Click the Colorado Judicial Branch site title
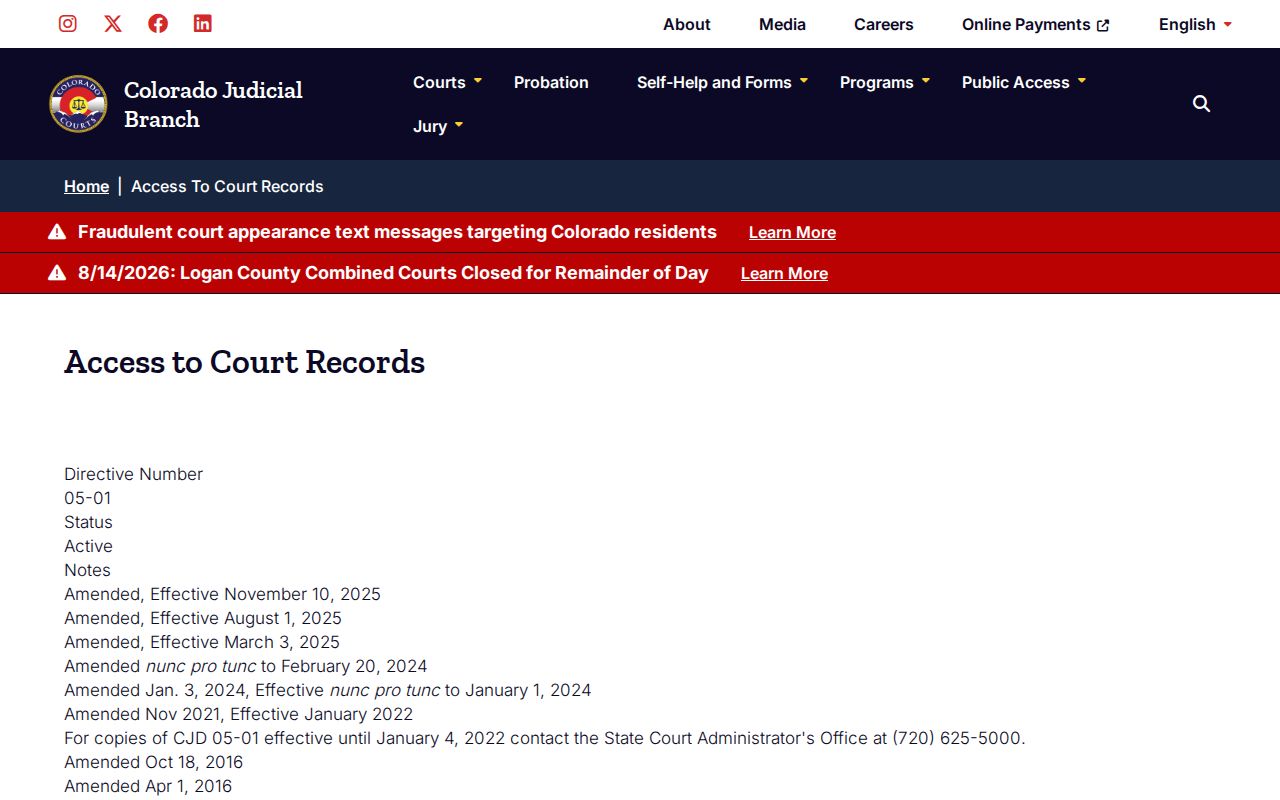 (213, 104)
